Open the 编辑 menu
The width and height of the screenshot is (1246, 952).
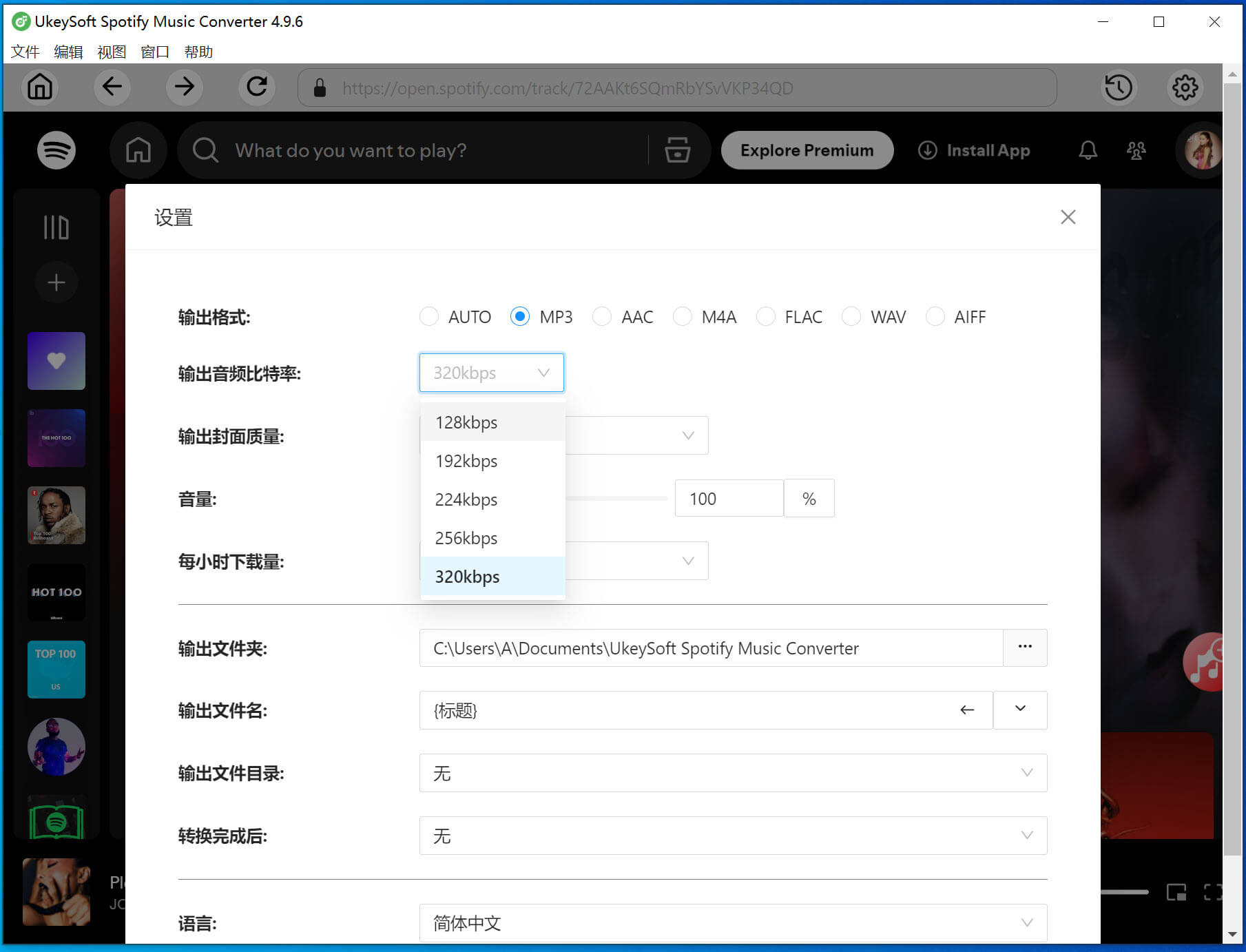point(68,52)
